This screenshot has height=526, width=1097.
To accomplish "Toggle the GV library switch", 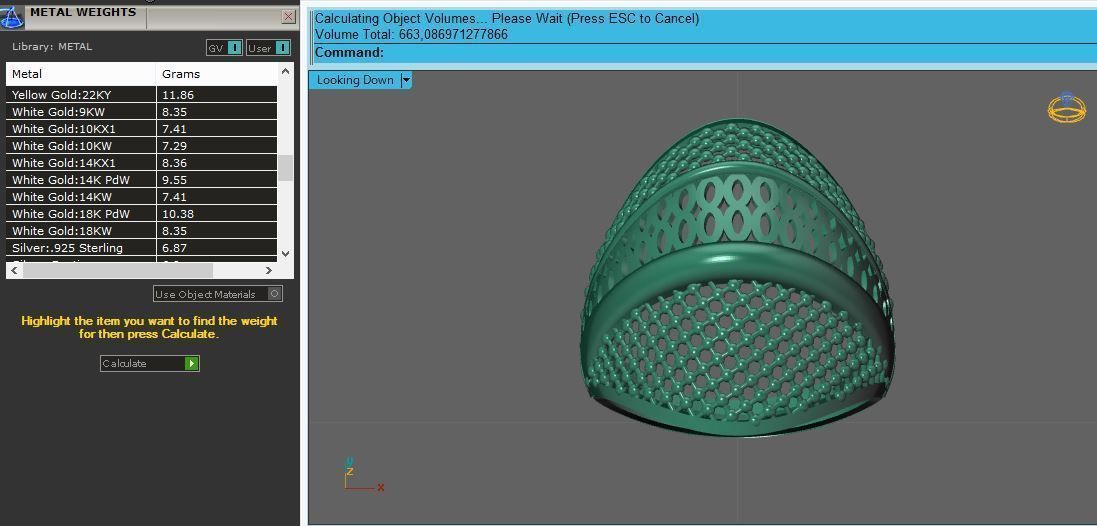I will 225,48.
